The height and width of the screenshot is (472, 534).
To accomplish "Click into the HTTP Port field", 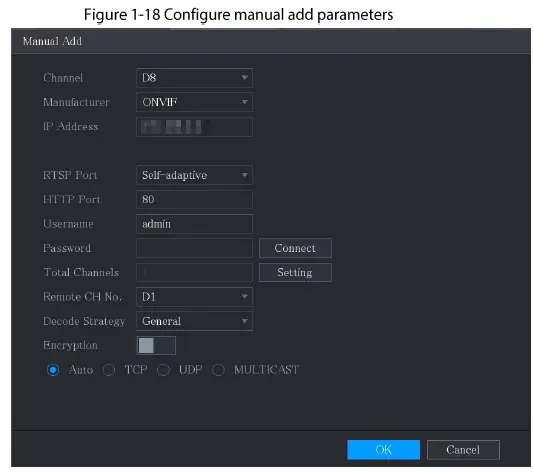I will click(x=194, y=199).
